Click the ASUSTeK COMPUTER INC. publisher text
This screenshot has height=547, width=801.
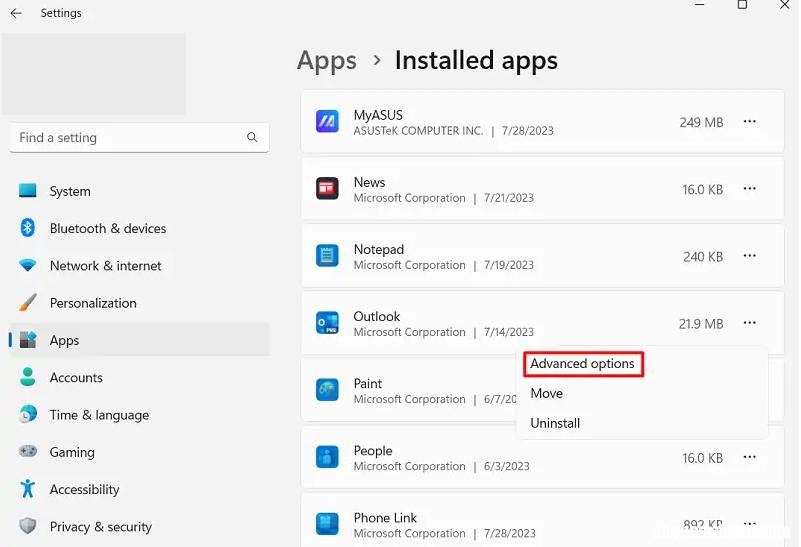tap(418, 131)
